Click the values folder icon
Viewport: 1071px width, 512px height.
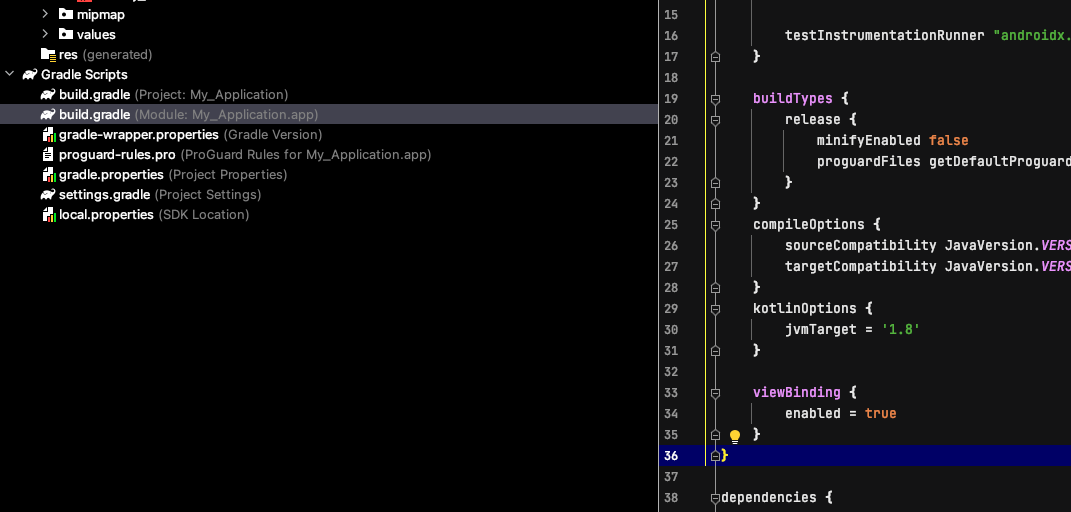(x=66, y=34)
